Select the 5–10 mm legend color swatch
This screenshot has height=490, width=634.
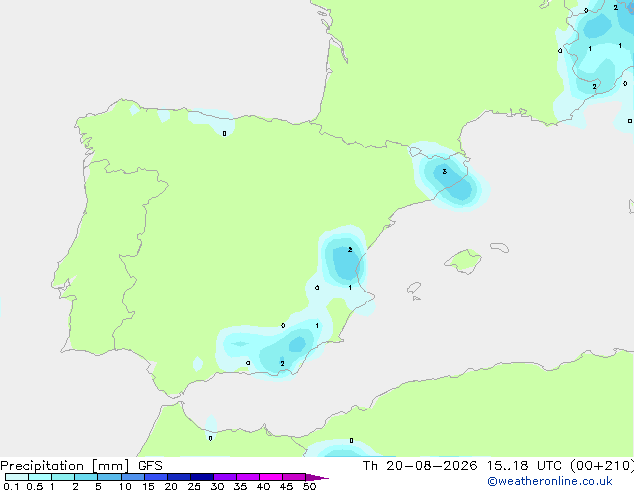pos(109,477)
